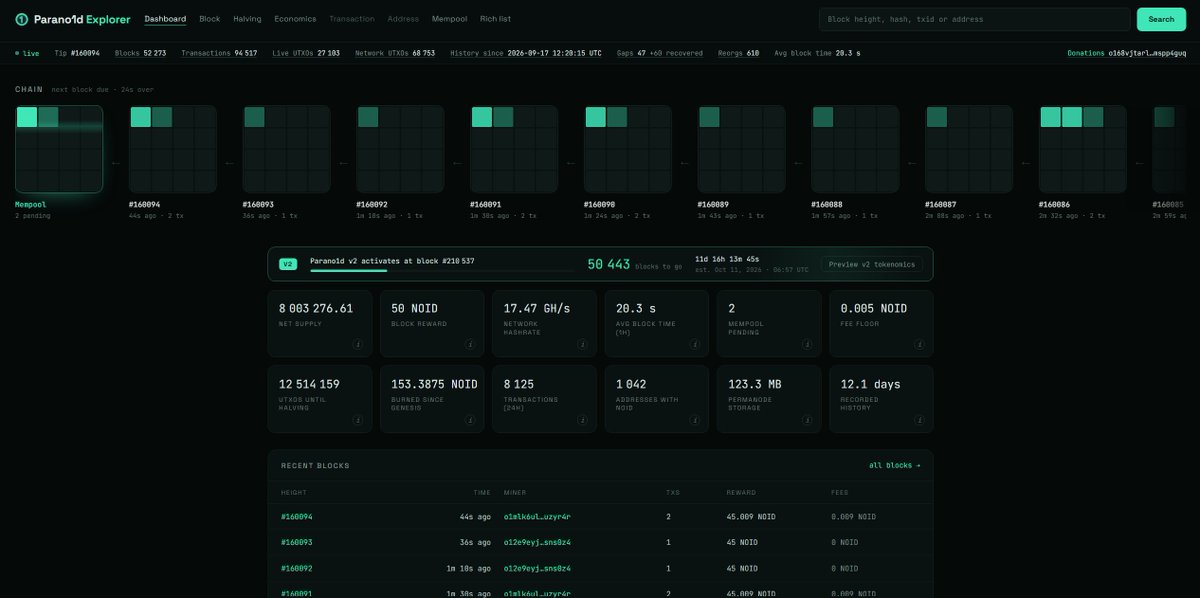Select chain block thumbnail #160087
Viewport: 1200px width, 598px height.
coord(969,149)
